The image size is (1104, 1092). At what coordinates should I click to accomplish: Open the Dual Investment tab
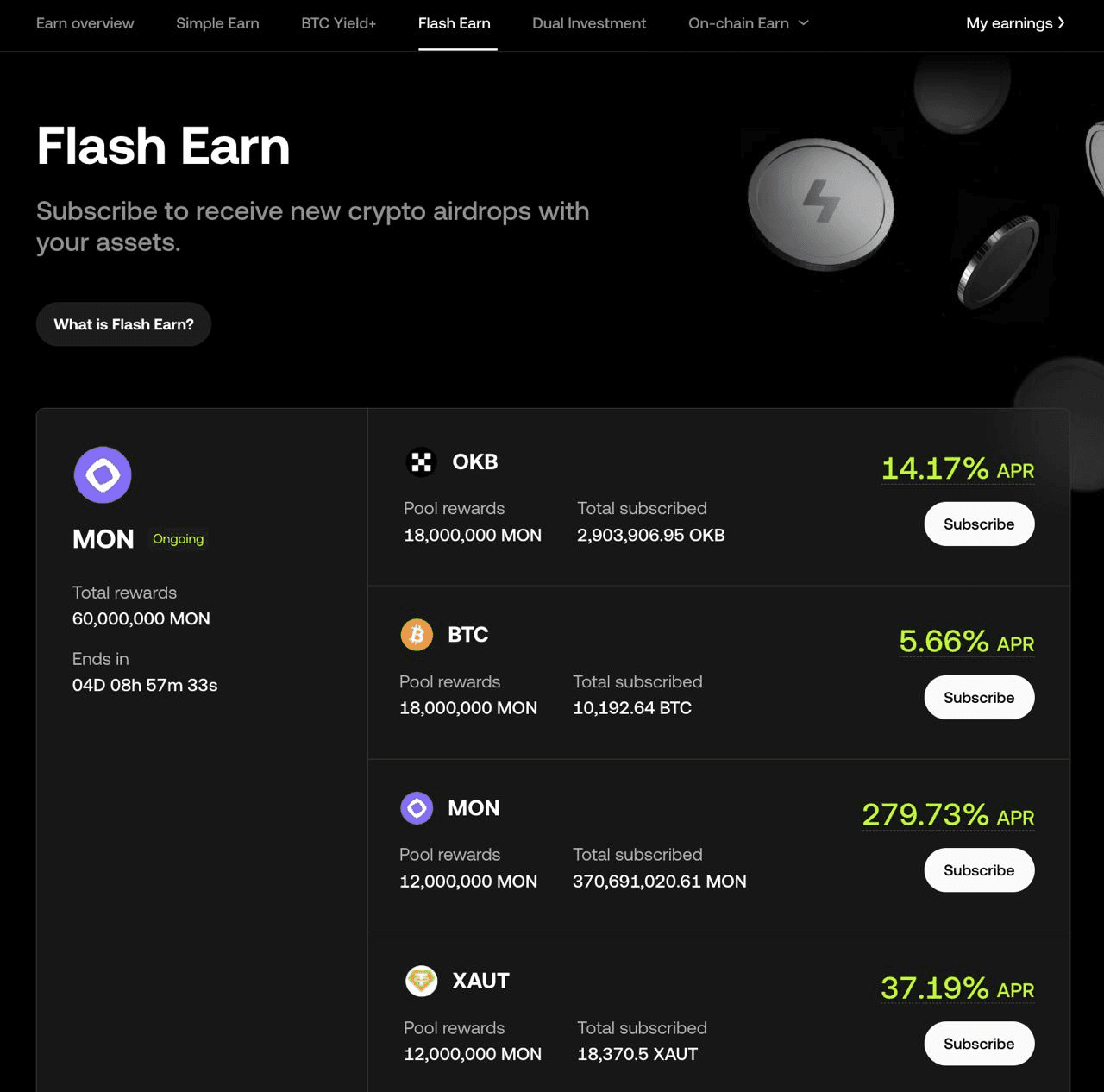[589, 23]
